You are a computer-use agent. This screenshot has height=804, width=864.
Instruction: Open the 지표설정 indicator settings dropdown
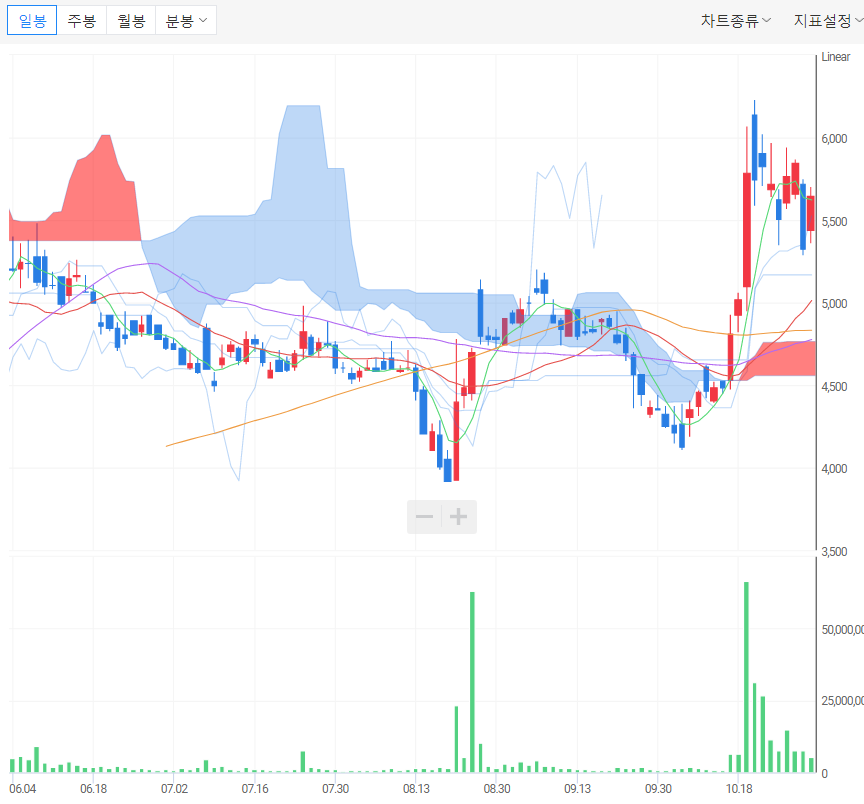828,21
